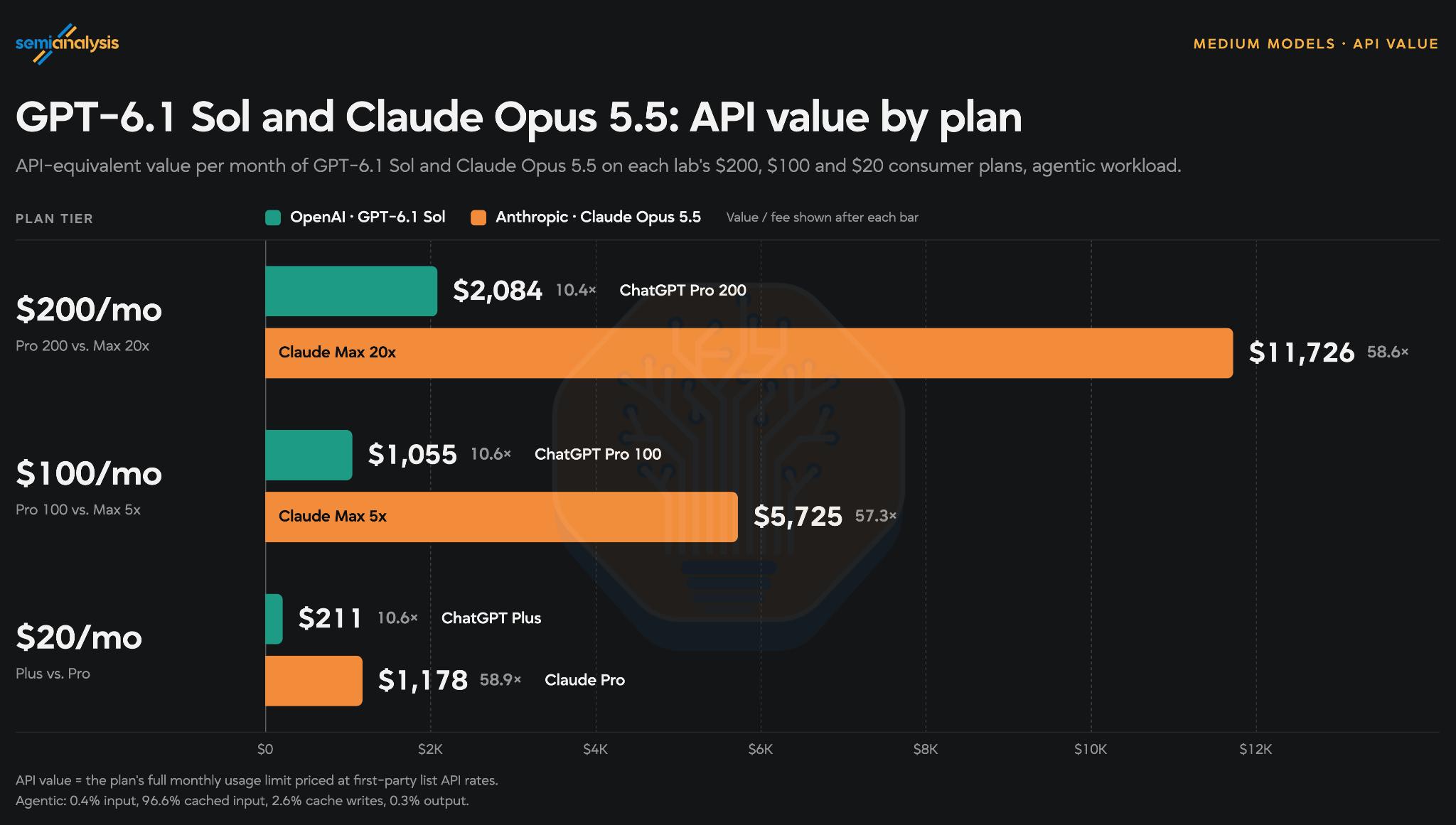The width and height of the screenshot is (1456, 825).
Task: Click the teal ChatGPT Pro 100 bar
Action: click(x=309, y=455)
